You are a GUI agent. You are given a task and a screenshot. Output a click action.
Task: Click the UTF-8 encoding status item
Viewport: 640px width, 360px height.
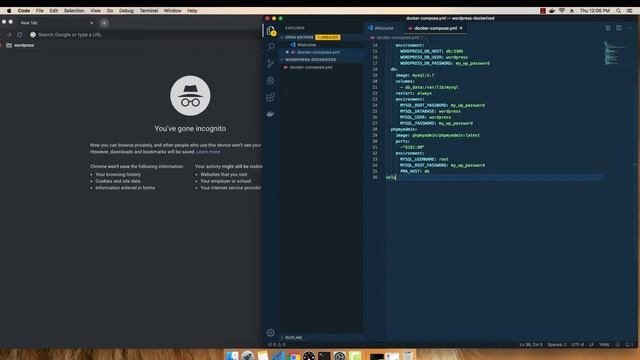pyautogui.click(x=578, y=344)
